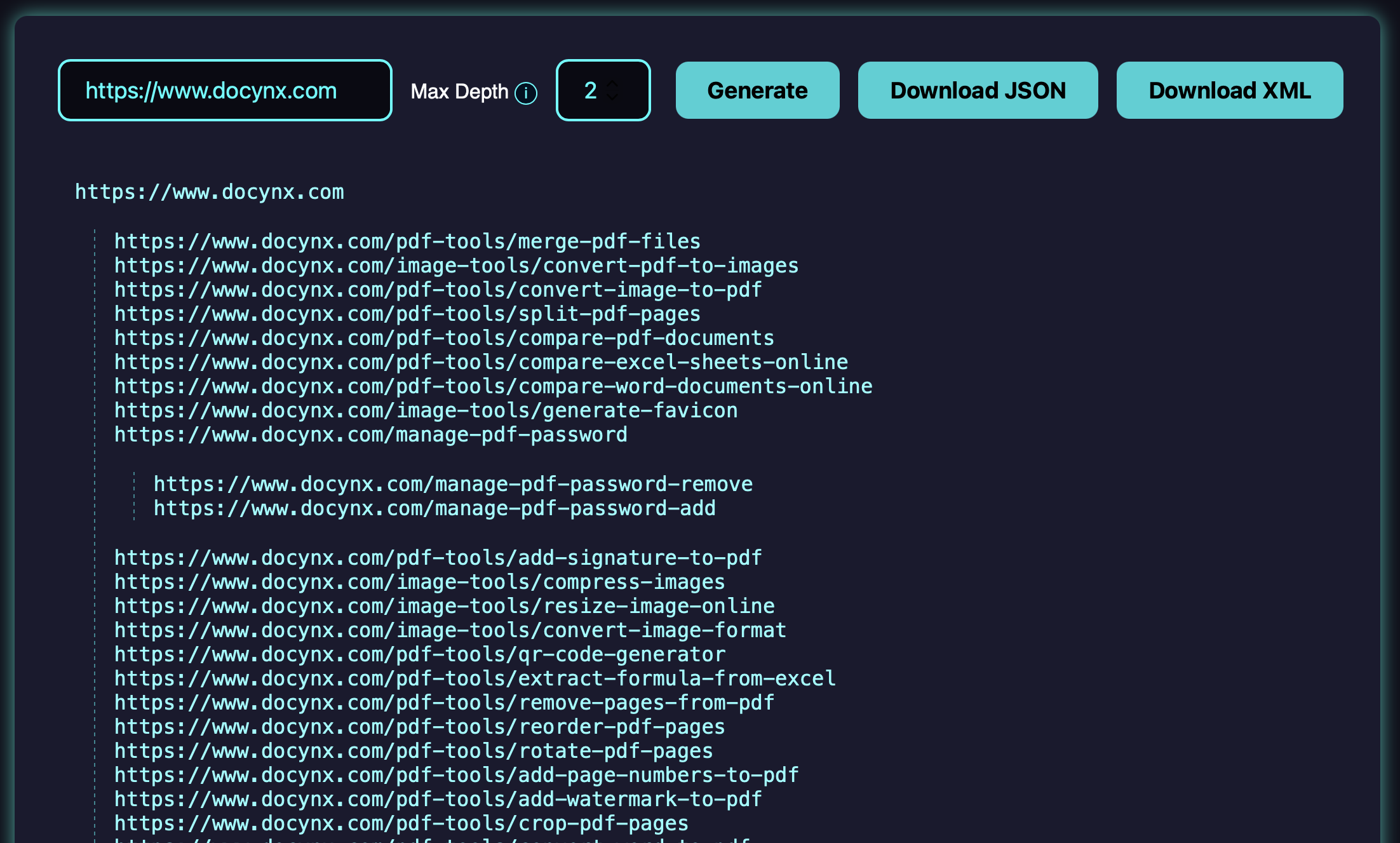Open the rotate-pdf-pages link
The image size is (1400, 843).
coord(414,751)
